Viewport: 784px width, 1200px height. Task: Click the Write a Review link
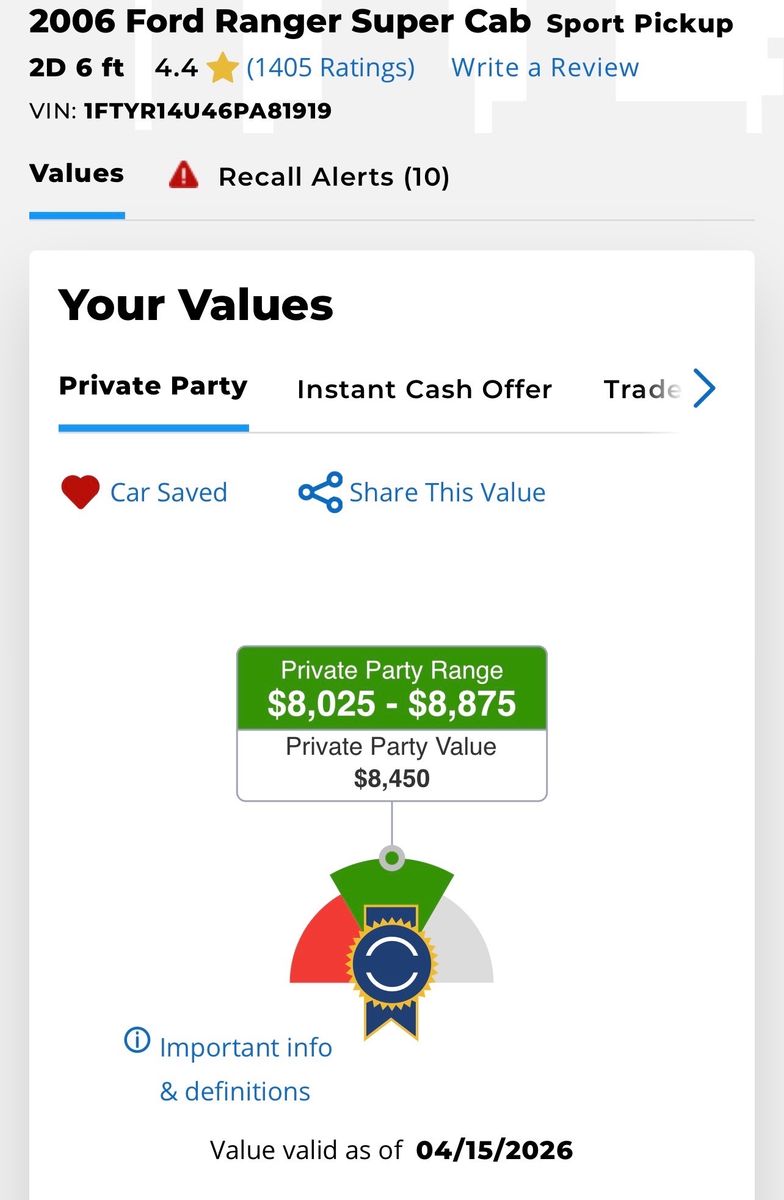coord(545,68)
